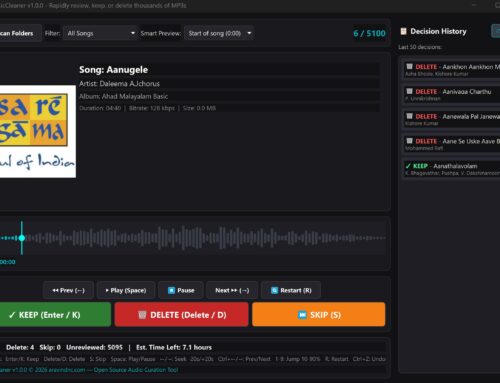Click 'Album: Ahad Malayalam Basic' line
This screenshot has height=383, width=500.
123,96
